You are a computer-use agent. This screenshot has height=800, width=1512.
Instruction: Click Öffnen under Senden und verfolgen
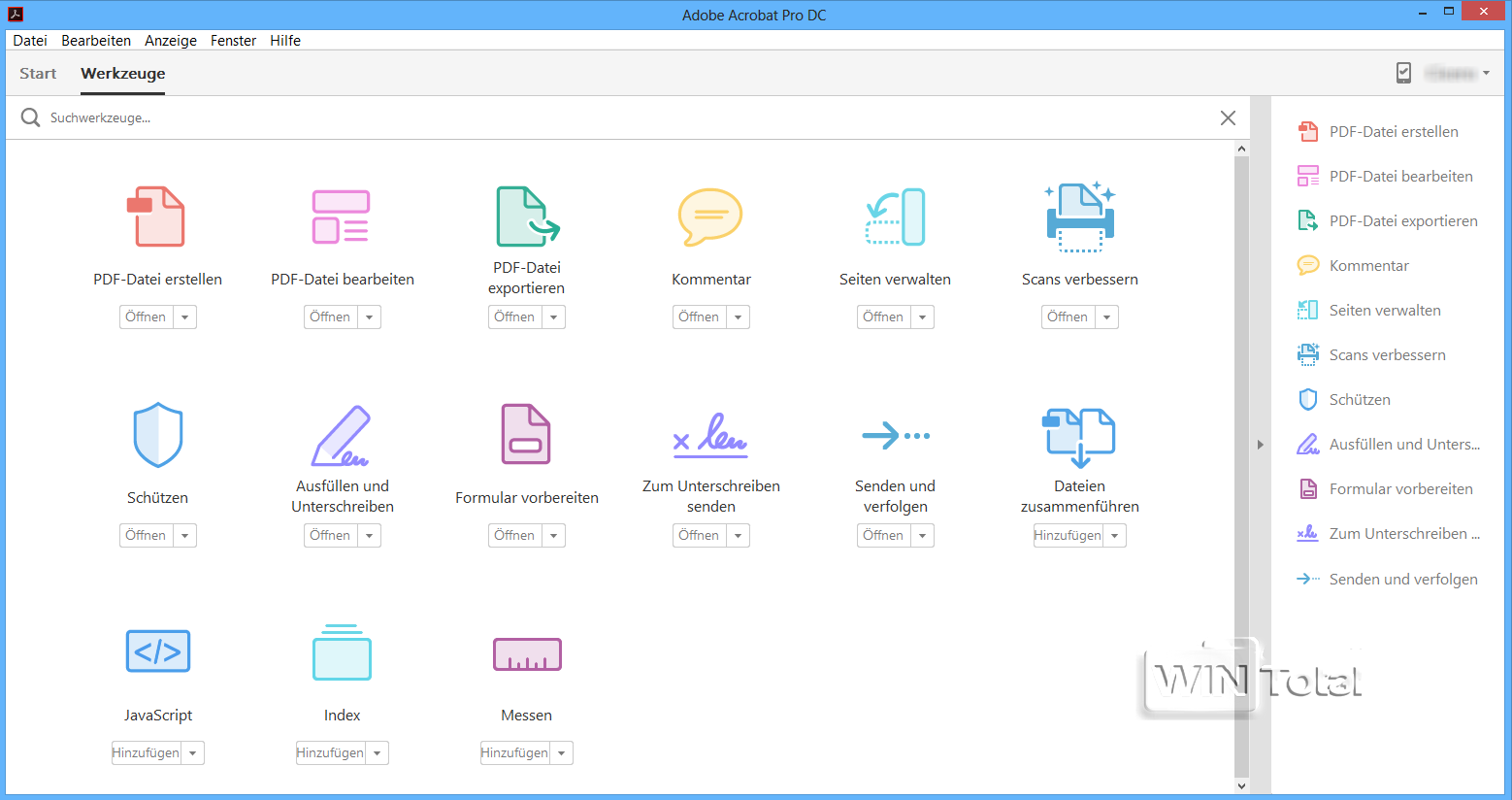point(883,536)
